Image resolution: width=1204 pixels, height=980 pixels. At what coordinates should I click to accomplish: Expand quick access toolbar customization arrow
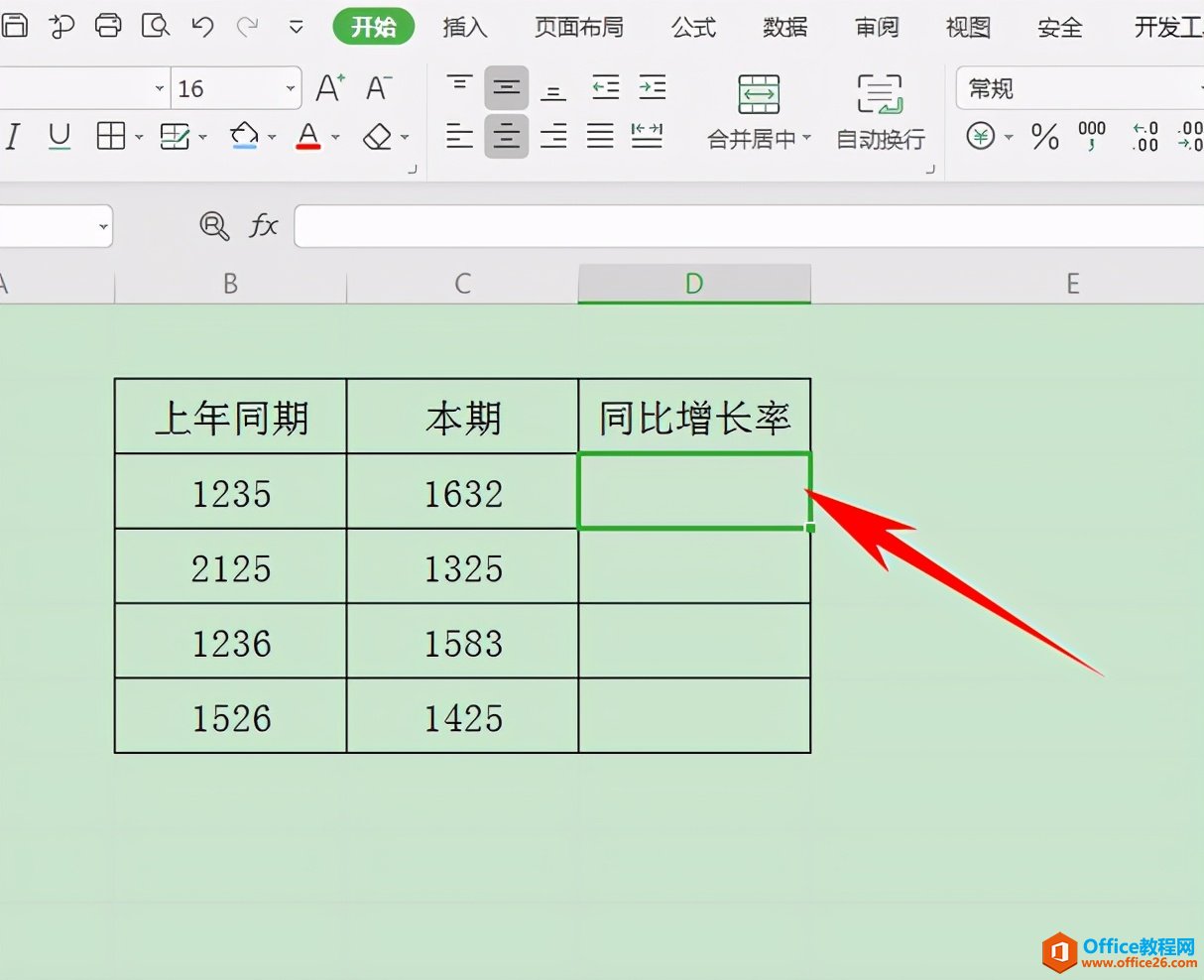[296, 28]
